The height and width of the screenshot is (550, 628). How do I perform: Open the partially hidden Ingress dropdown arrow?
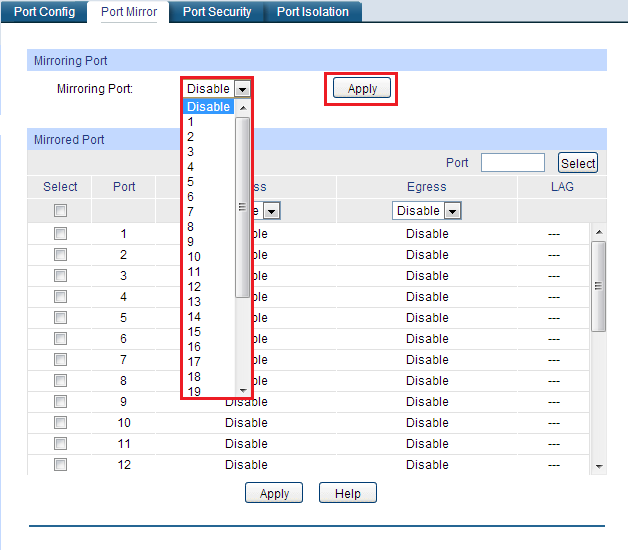click(x=272, y=211)
